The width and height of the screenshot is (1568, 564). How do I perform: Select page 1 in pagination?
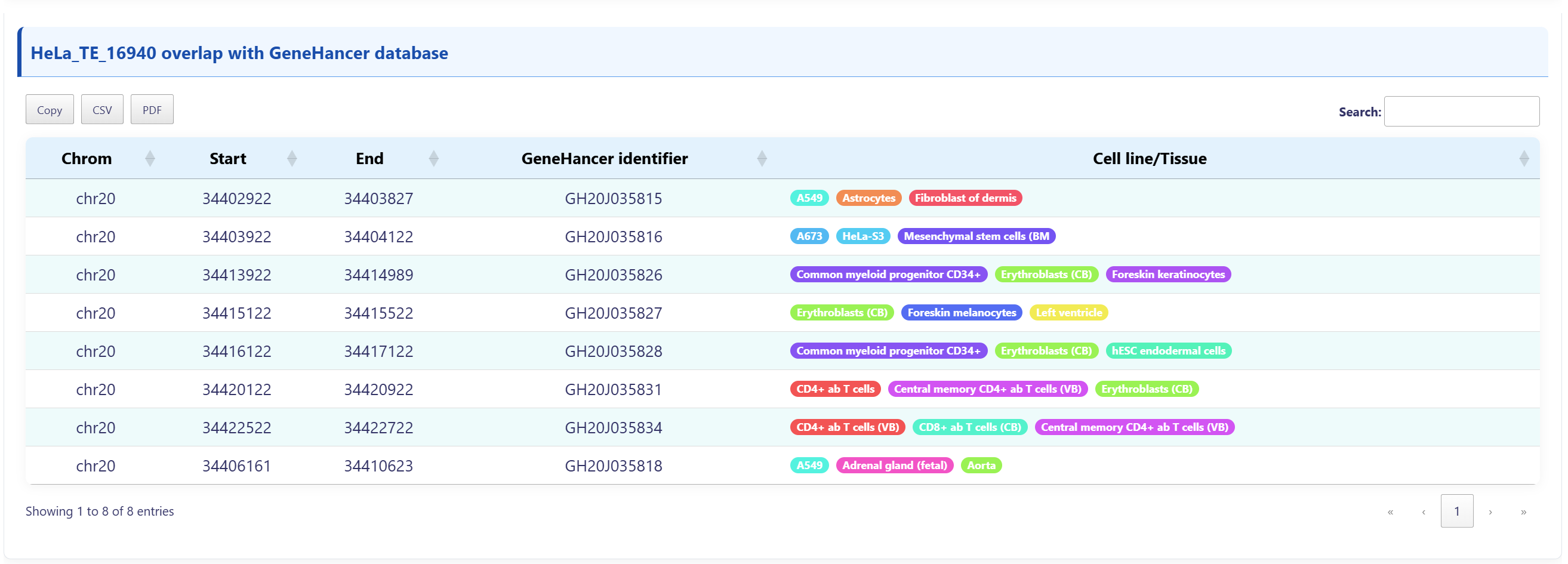(1456, 511)
